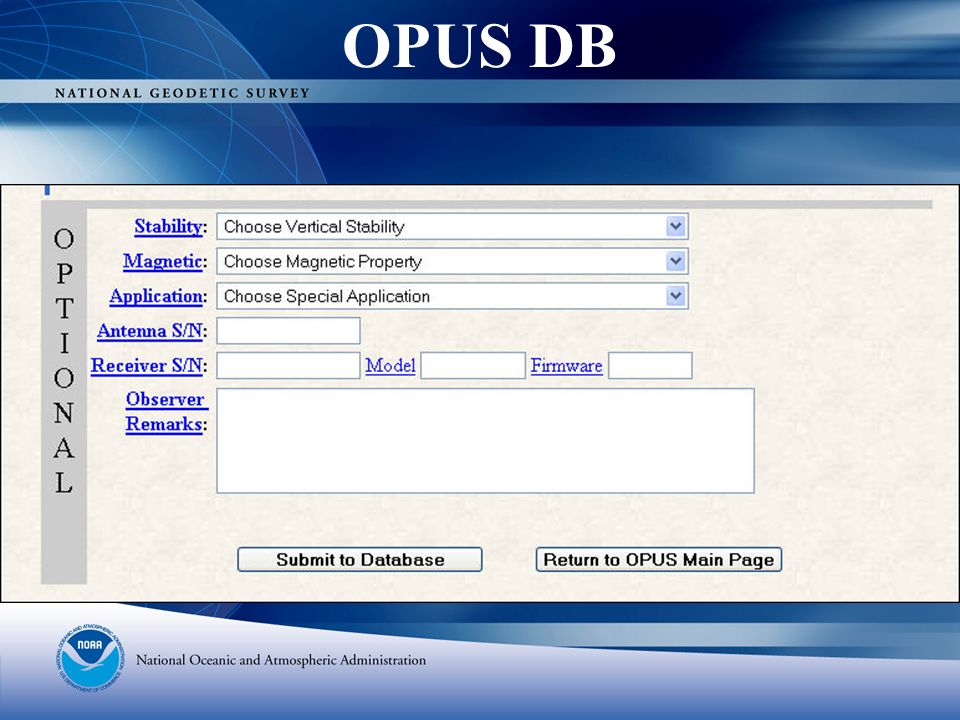
Task: Click inside the Observer Remarks text area
Action: point(486,441)
